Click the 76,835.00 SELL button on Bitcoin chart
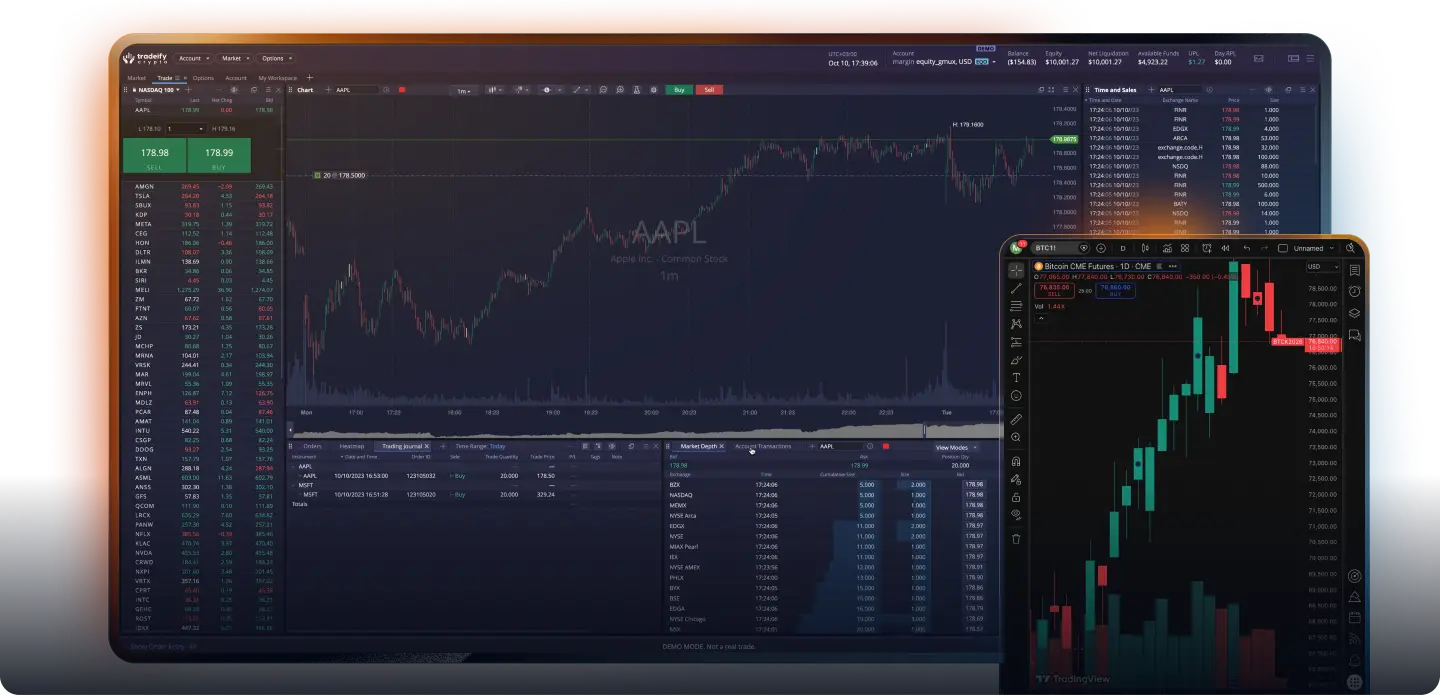1440x695 pixels. 1054,291
